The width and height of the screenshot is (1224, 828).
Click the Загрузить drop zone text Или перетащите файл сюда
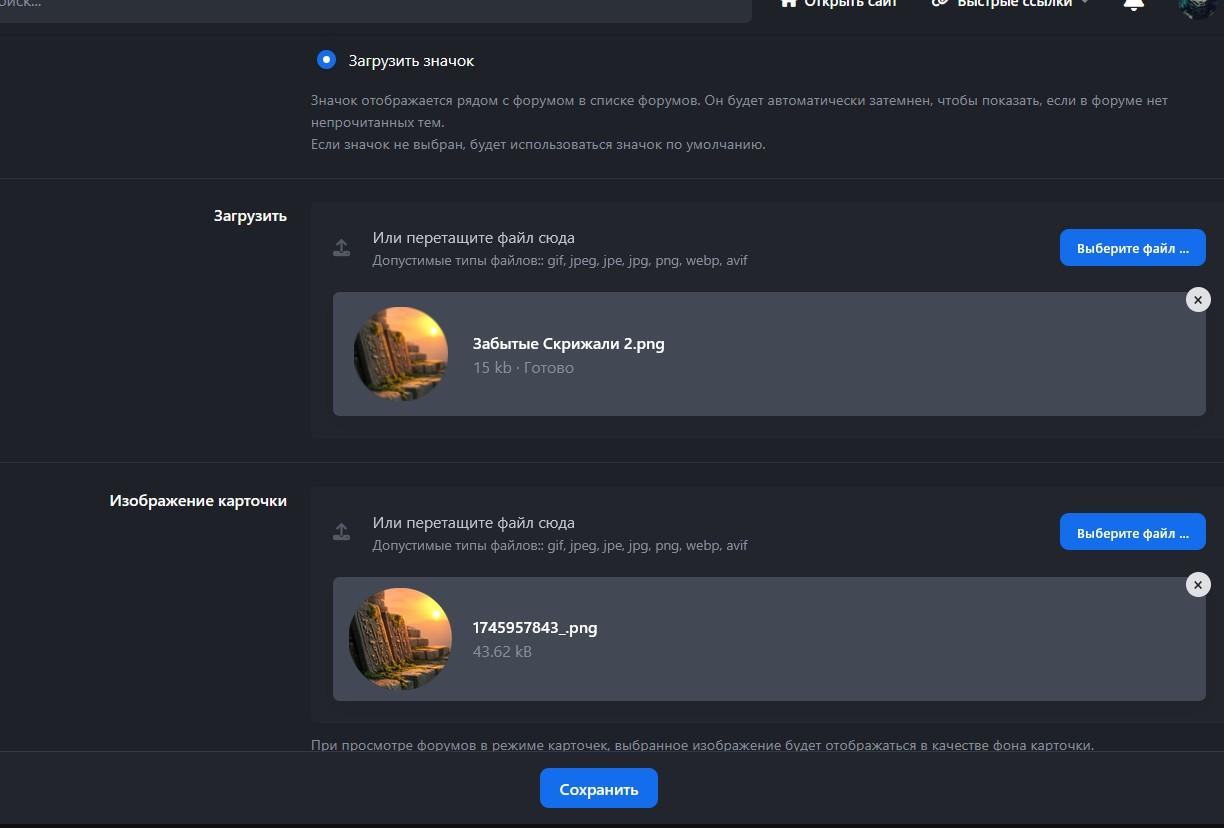pyautogui.click(x=473, y=238)
